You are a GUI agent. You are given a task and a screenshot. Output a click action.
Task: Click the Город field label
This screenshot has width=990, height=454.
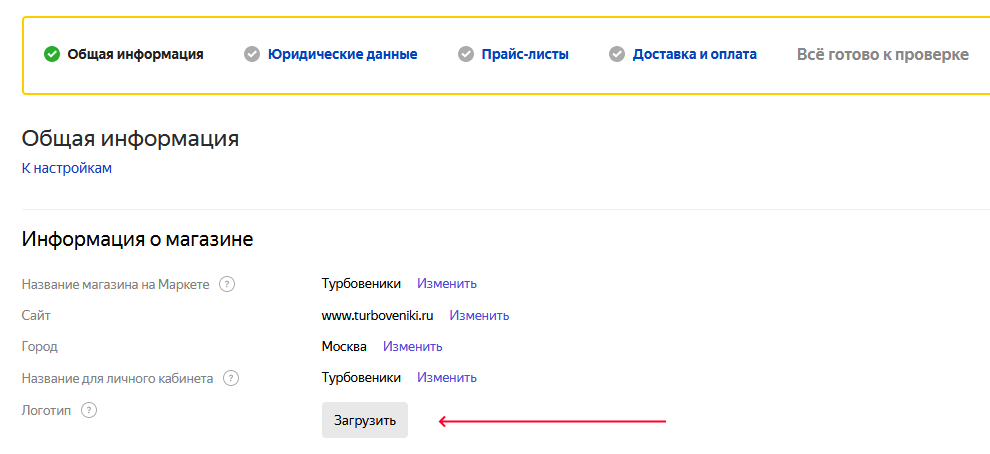(39, 347)
